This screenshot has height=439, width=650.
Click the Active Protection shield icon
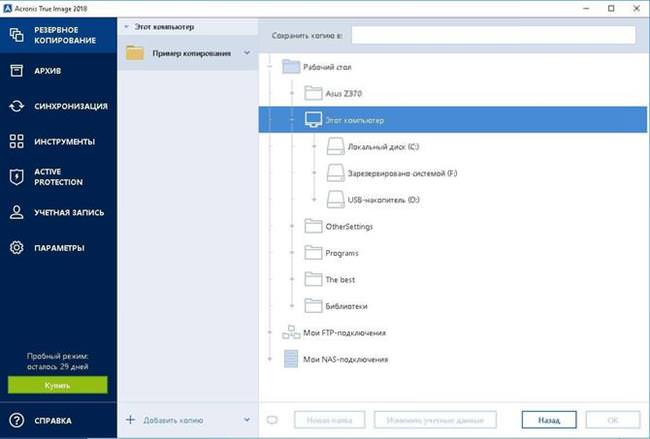[17, 177]
